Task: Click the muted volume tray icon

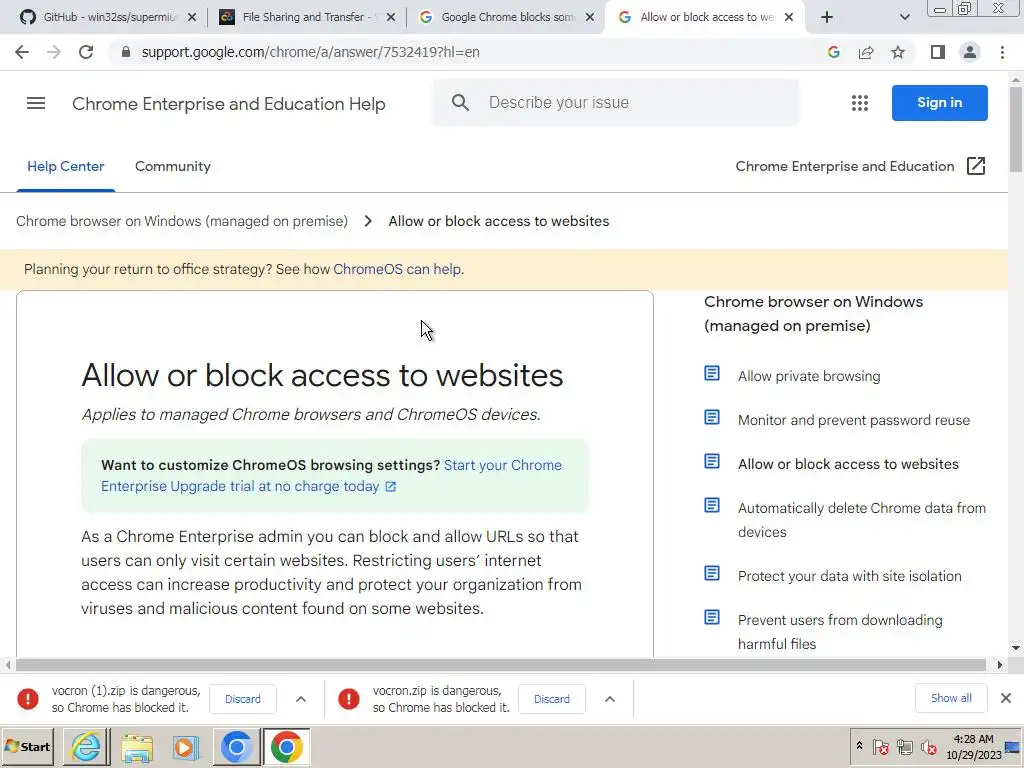Action: point(928,747)
